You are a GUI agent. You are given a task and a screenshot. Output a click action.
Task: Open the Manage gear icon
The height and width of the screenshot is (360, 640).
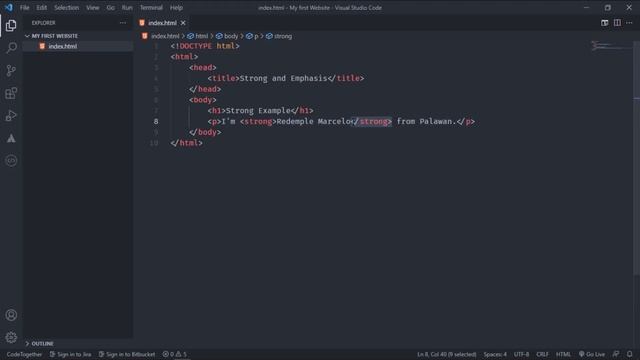pyautogui.click(x=11, y=337)
